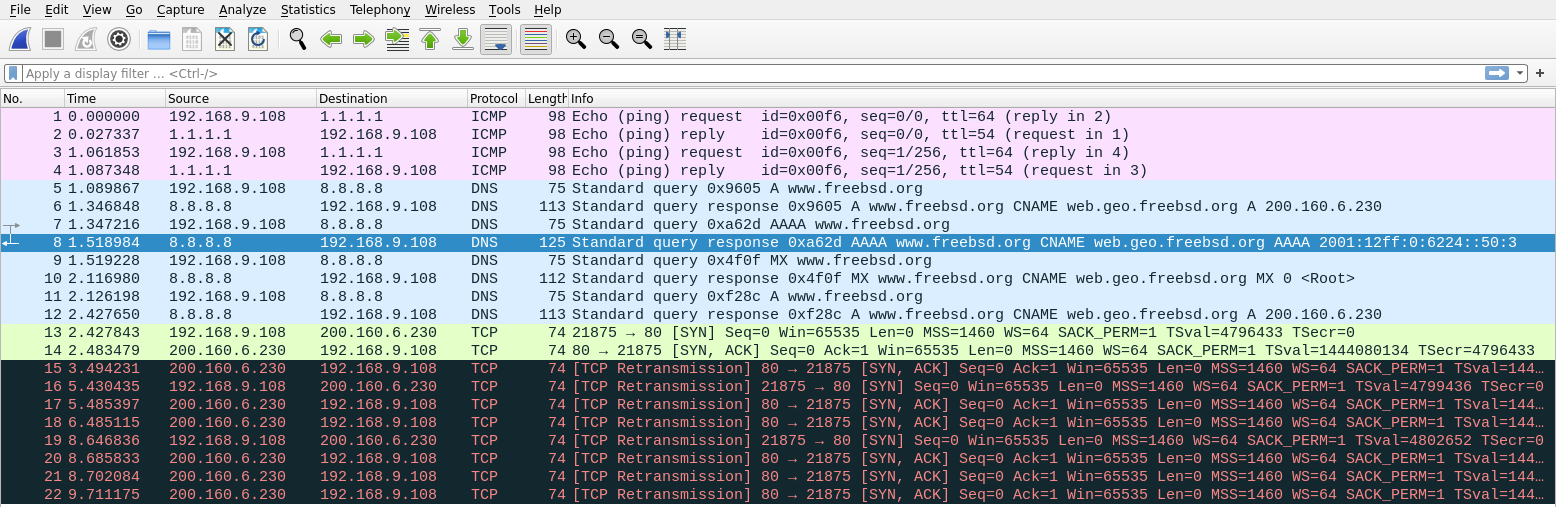This screenshot has width=1556, height=507.
Task: Click the Find packet magnifier icon
Action: coord(298,39)
